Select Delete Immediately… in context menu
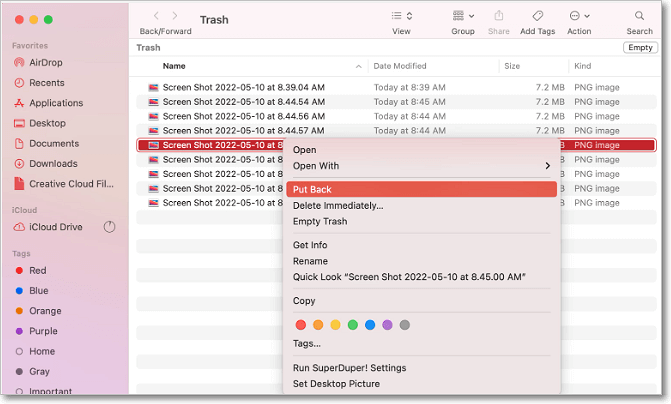The height and width of the screenshot is (404, 671). click(x=337, y=206)
